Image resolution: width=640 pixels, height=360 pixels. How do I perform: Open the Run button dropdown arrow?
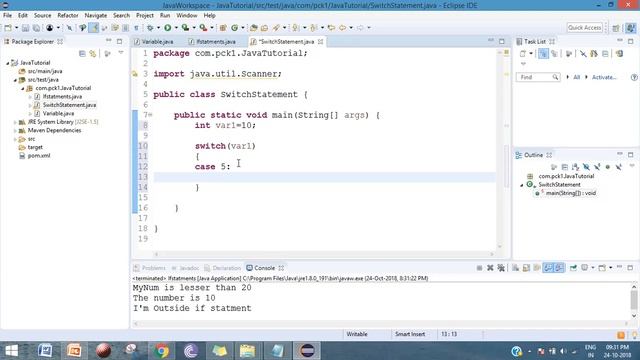pyautogui.click(x=176, y=28)
